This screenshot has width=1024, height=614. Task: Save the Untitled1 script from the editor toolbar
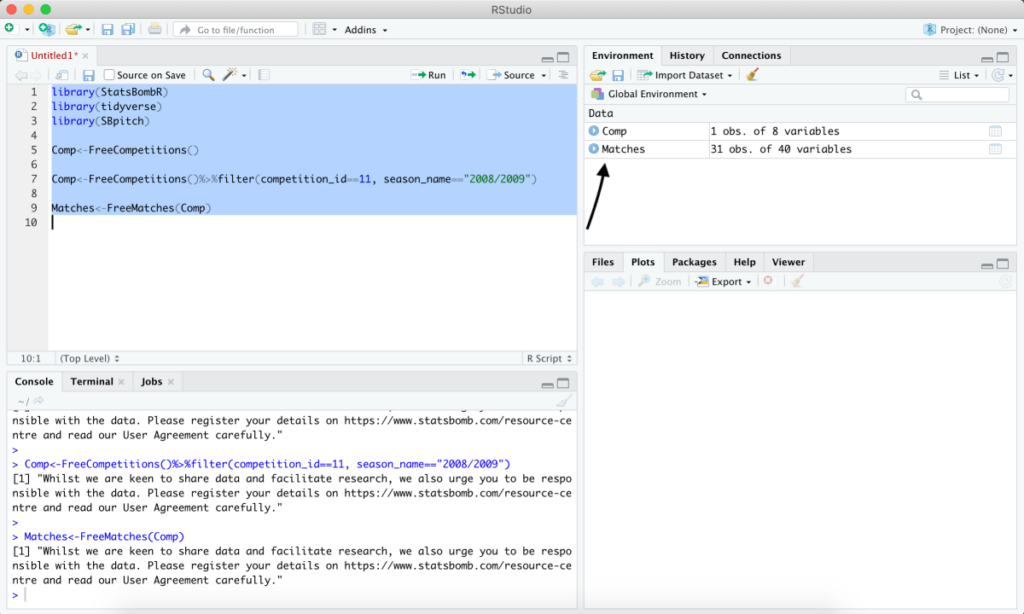89,75
